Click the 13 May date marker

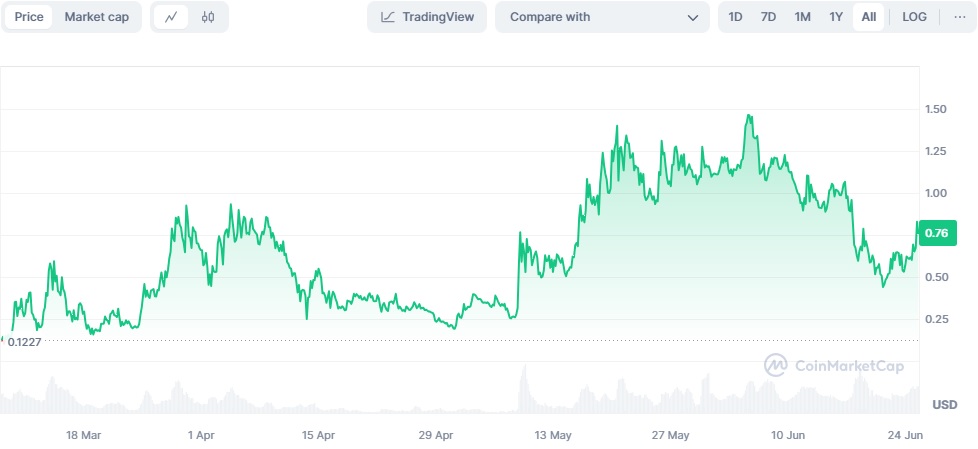point(553,435)
